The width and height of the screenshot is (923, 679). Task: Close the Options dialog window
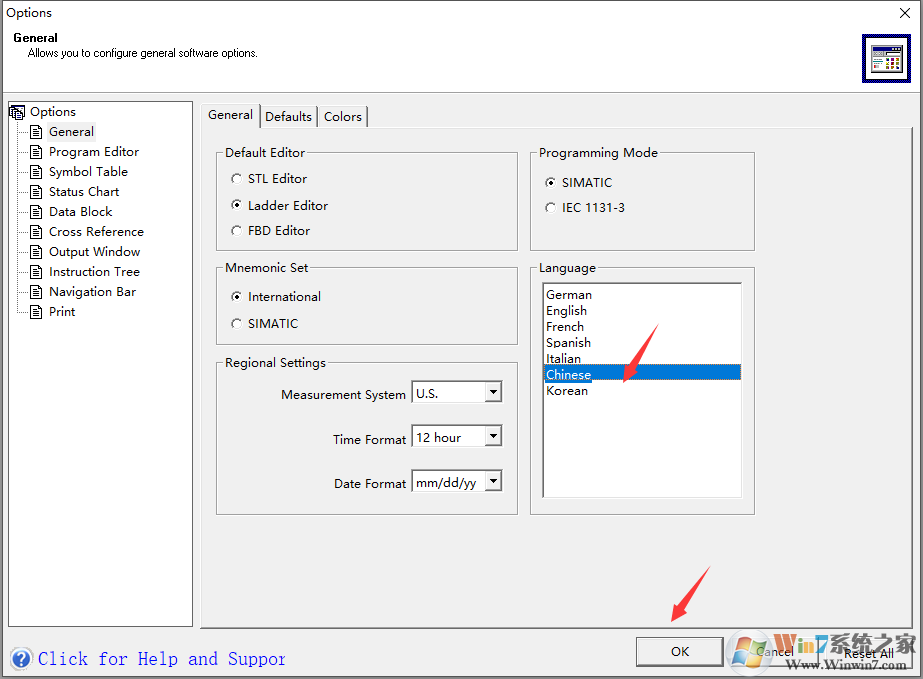[905, 13]
